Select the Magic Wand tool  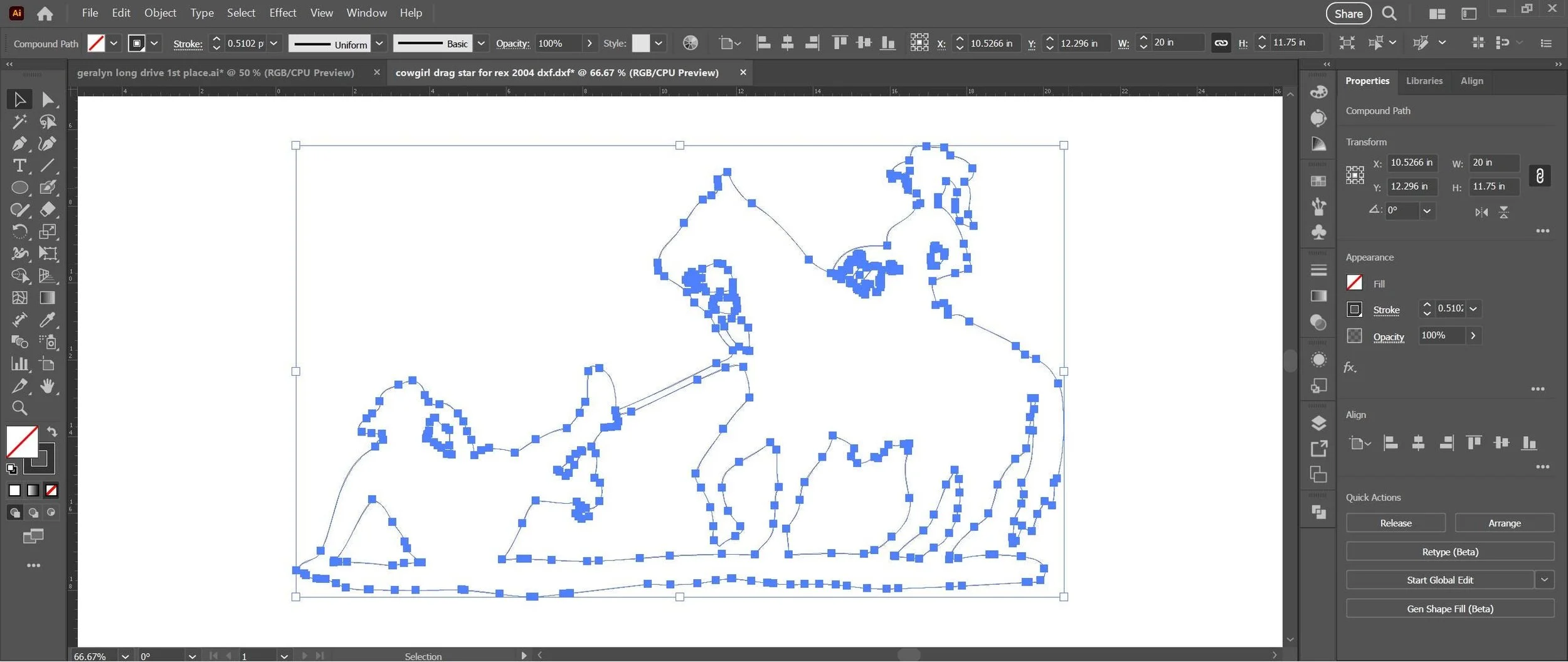(x=19, y=122)
